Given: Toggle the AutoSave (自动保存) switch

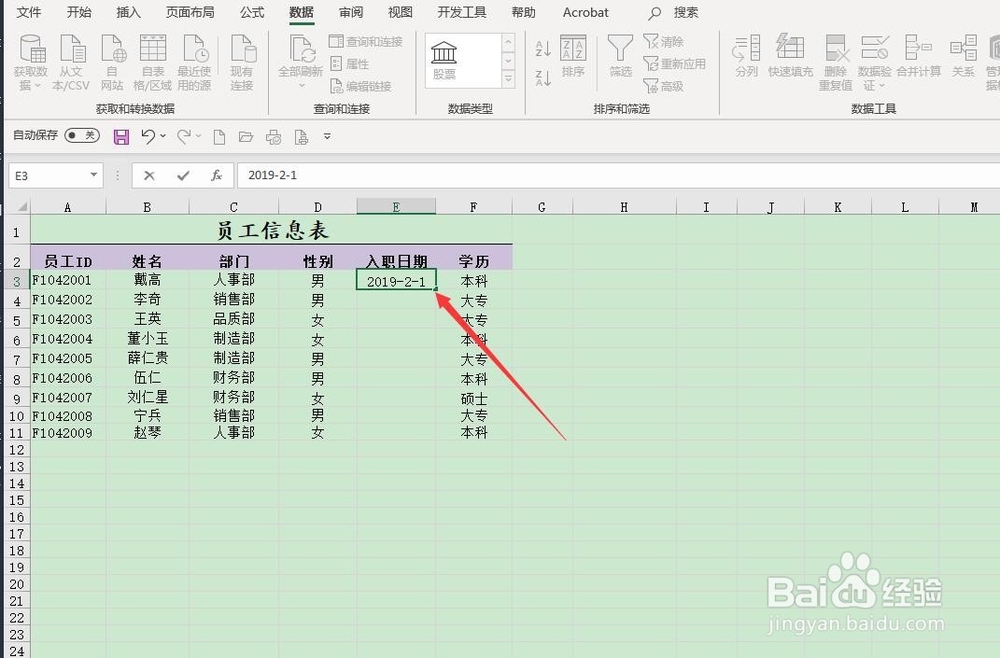Looking at the screenshot, I should [82, 135].
